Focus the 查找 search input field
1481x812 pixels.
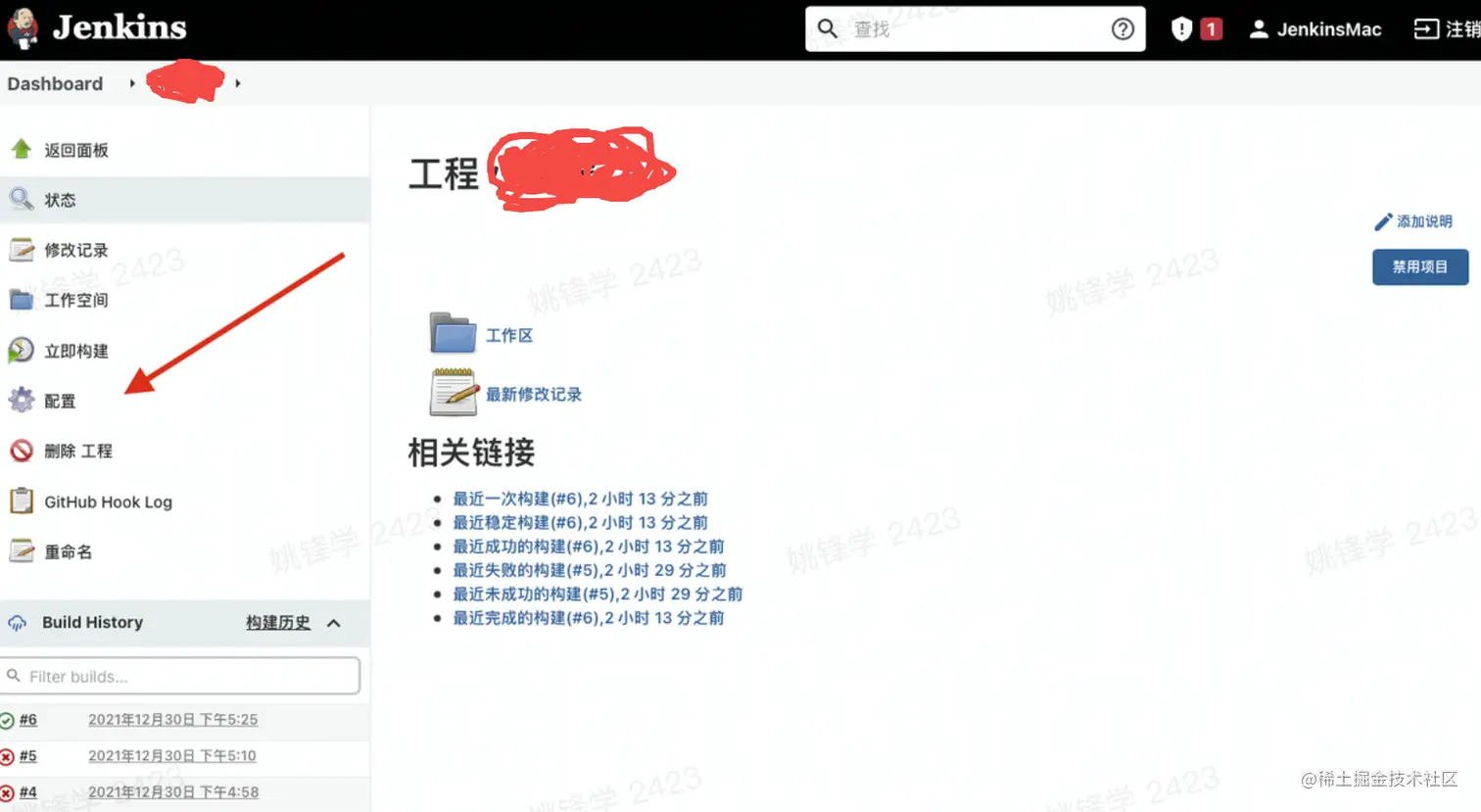tap(975, 28)
